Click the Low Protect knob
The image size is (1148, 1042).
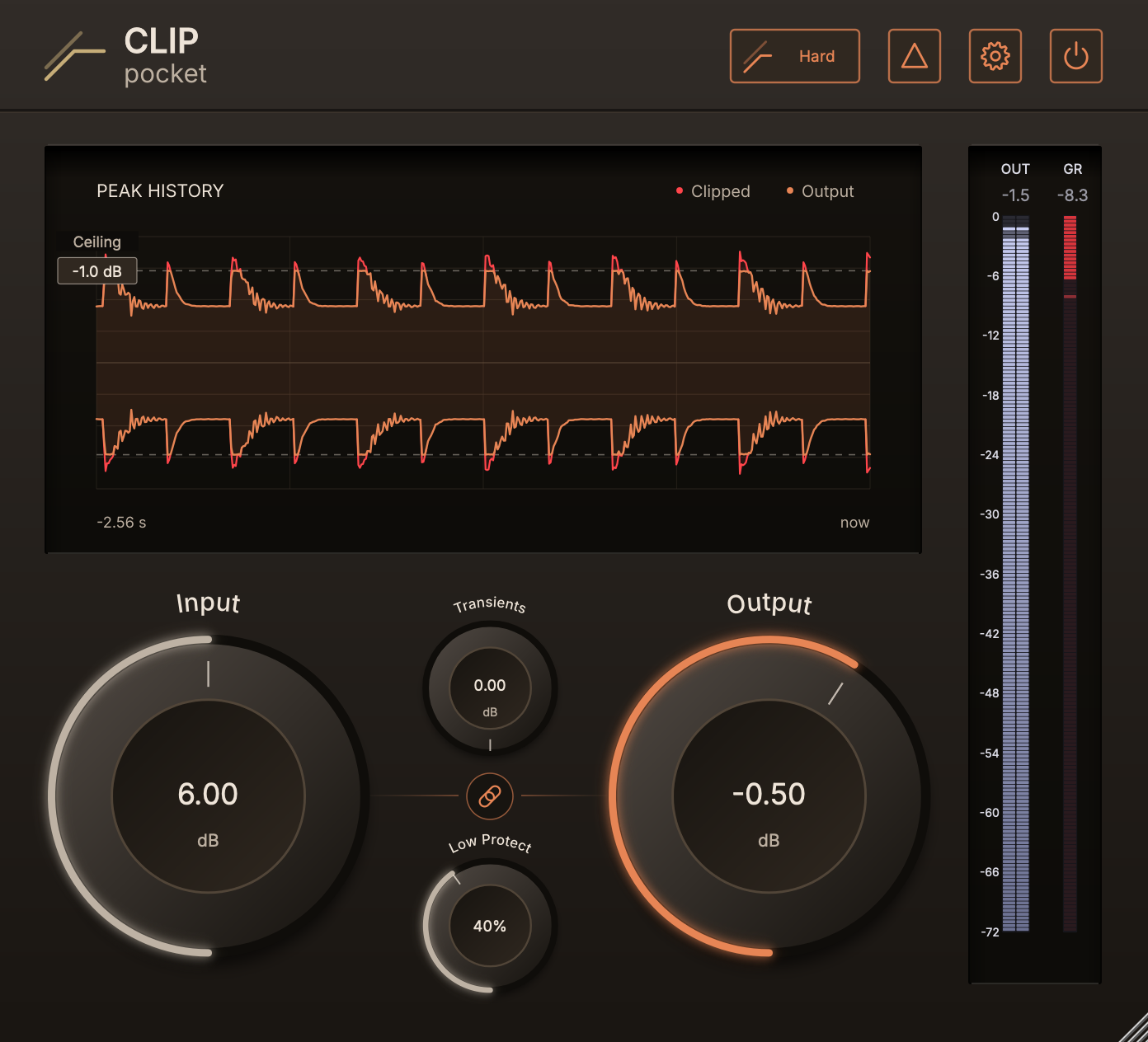click(490, 926)
